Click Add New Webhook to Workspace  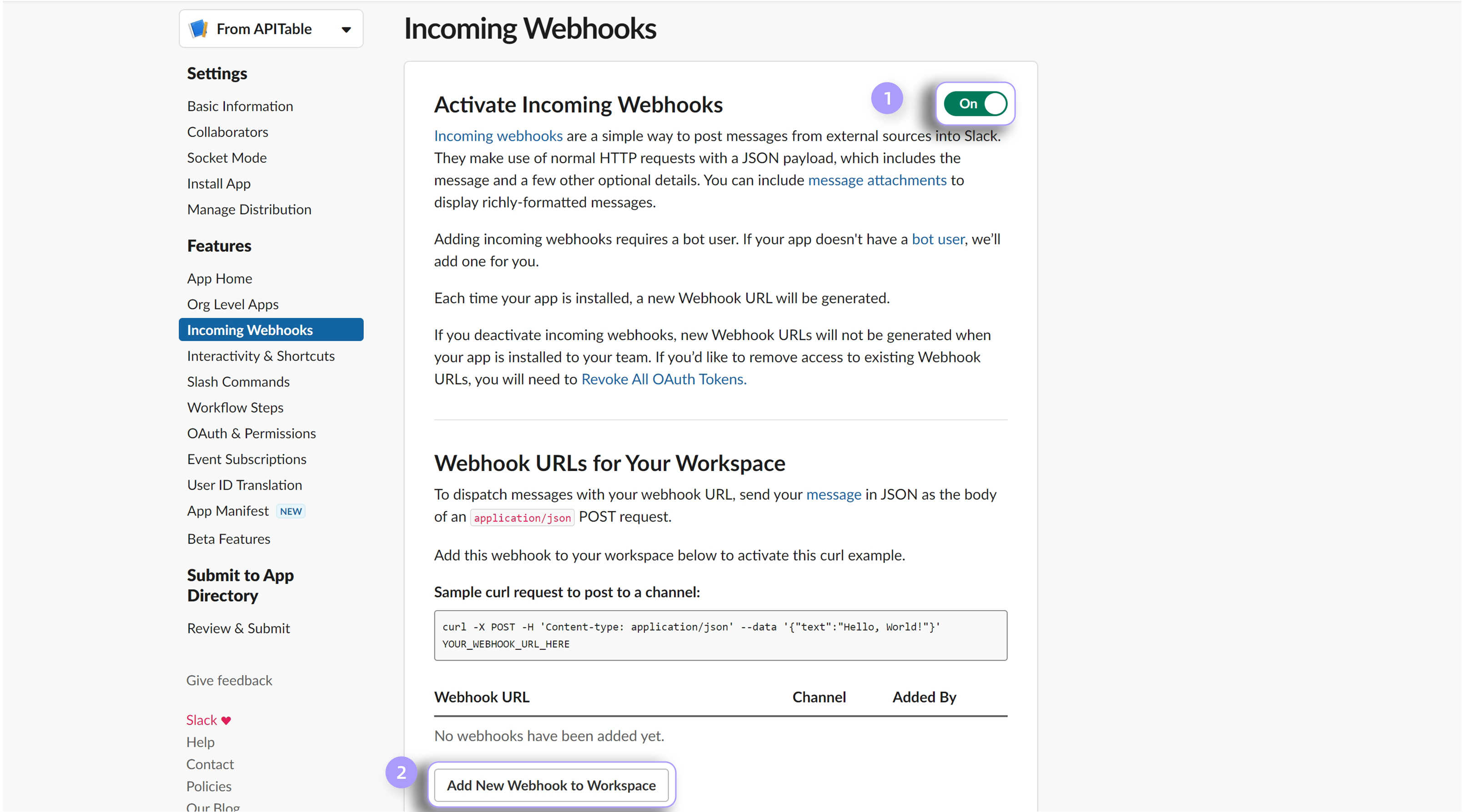tap(551, 785)
